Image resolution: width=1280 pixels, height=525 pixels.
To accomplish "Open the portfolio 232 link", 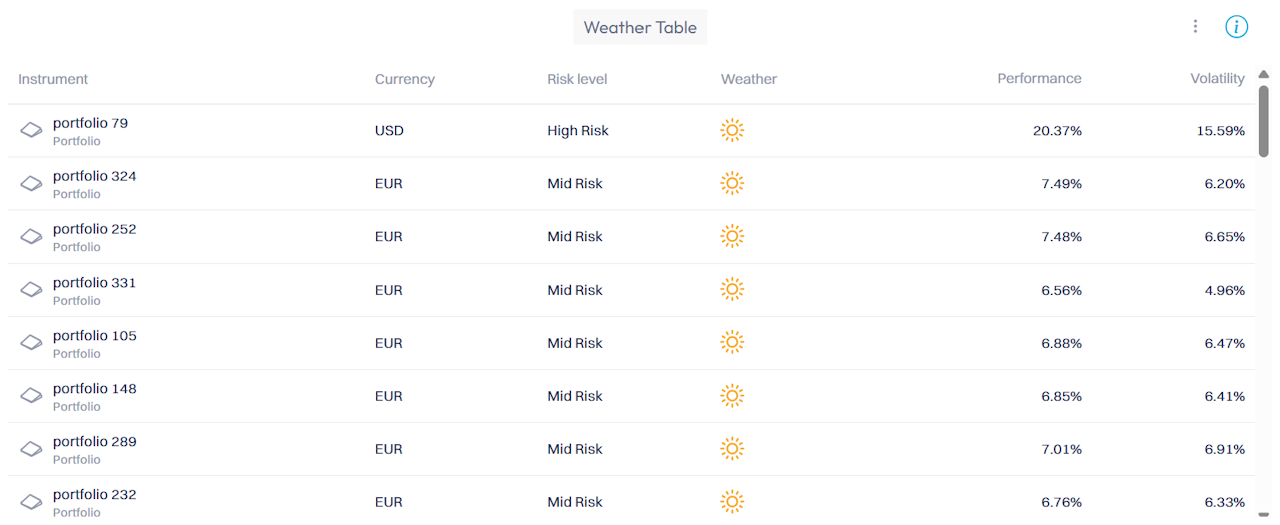I will point(95,494).
